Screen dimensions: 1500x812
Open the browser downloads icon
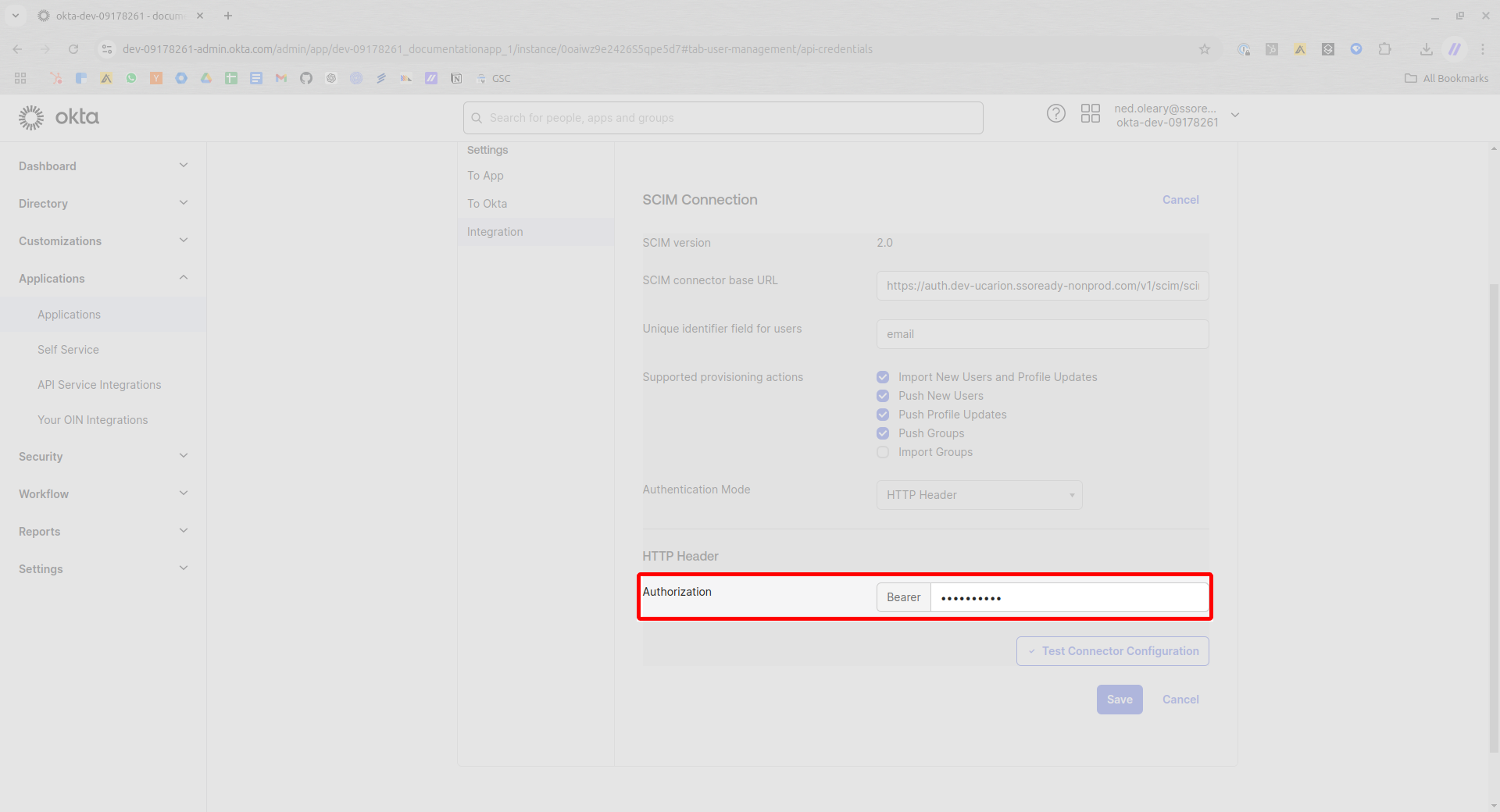pyautogui.click(x=1426, y=49)
